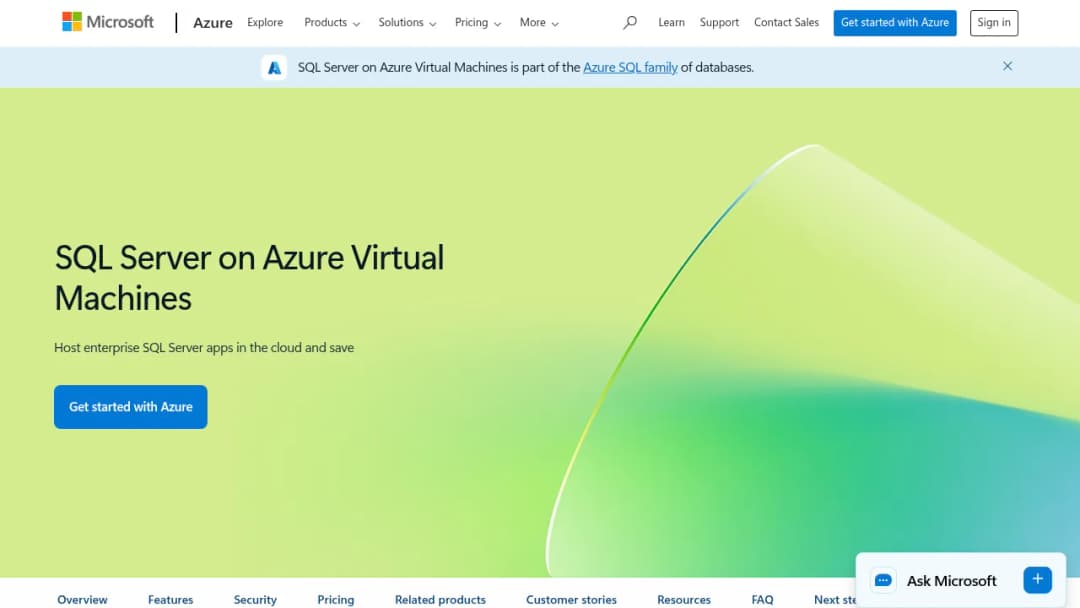Image resolution: width=1080 pixels, height=608 pixels.
Task: Expand the Pricing dropdown in header
Action: (478, 23)
